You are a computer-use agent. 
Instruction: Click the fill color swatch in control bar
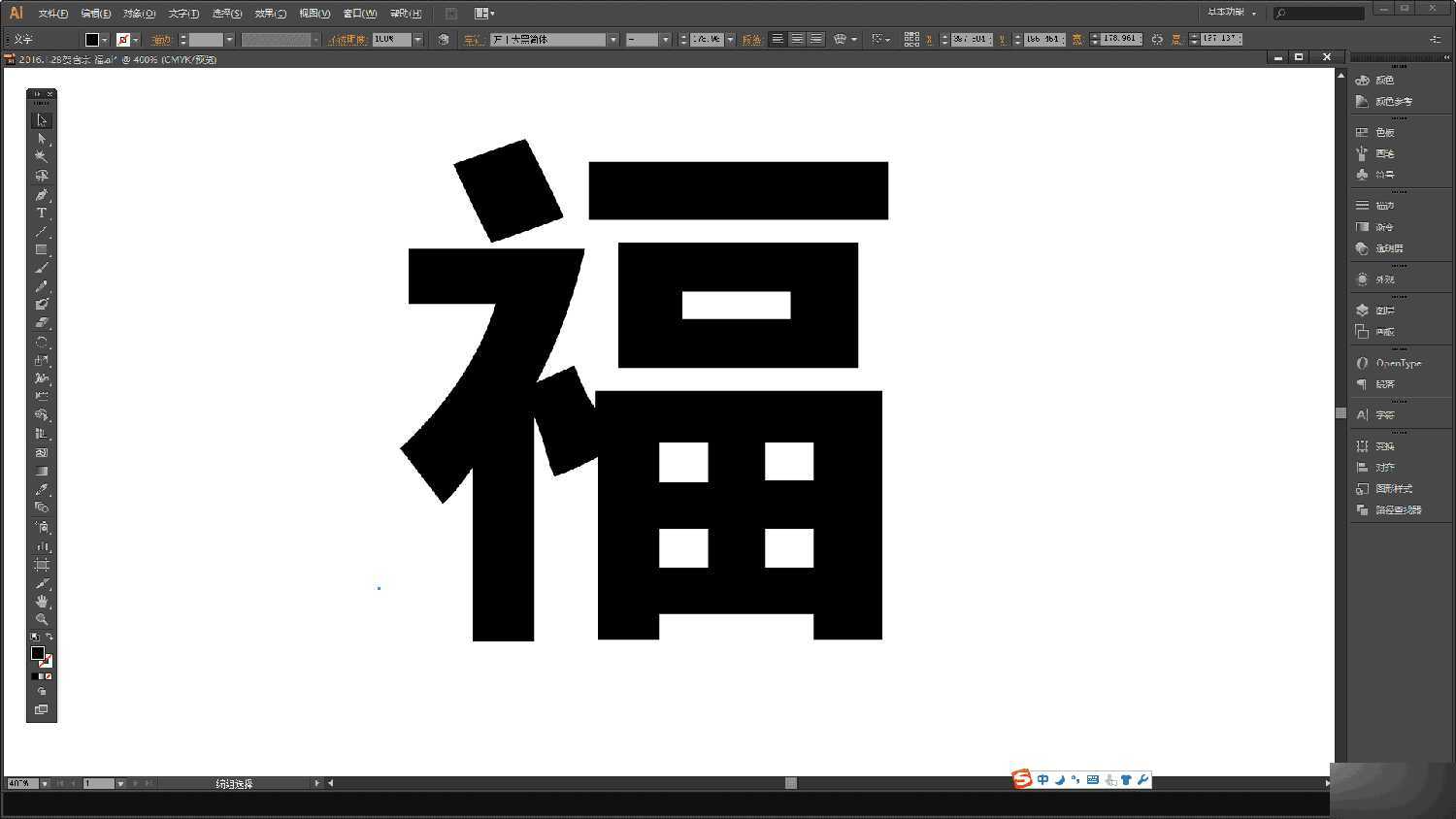[x=93, y=39]
